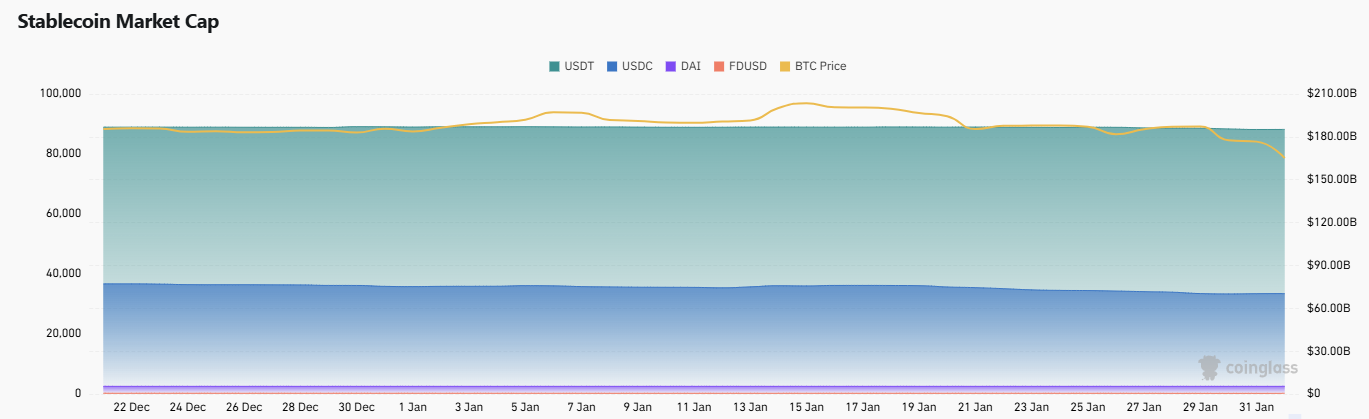Click the Stablecoin Market Cap title
The height and width of the screenshot is (419, 1369).
[118, 22]
